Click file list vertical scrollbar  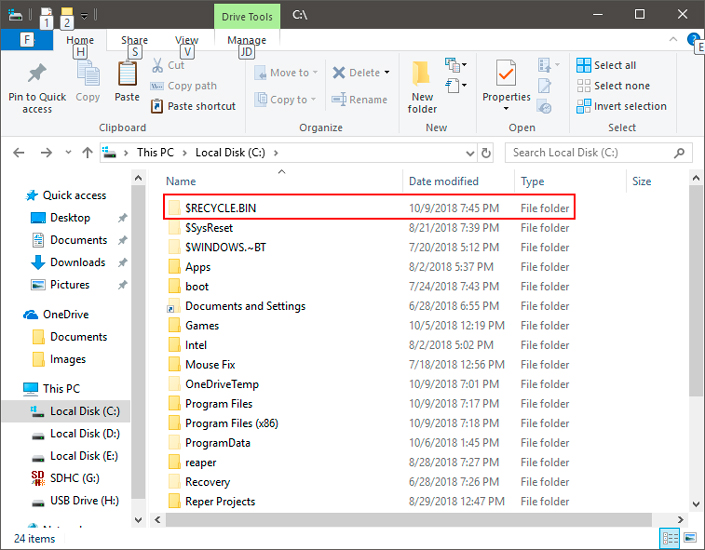pos(696,290)
